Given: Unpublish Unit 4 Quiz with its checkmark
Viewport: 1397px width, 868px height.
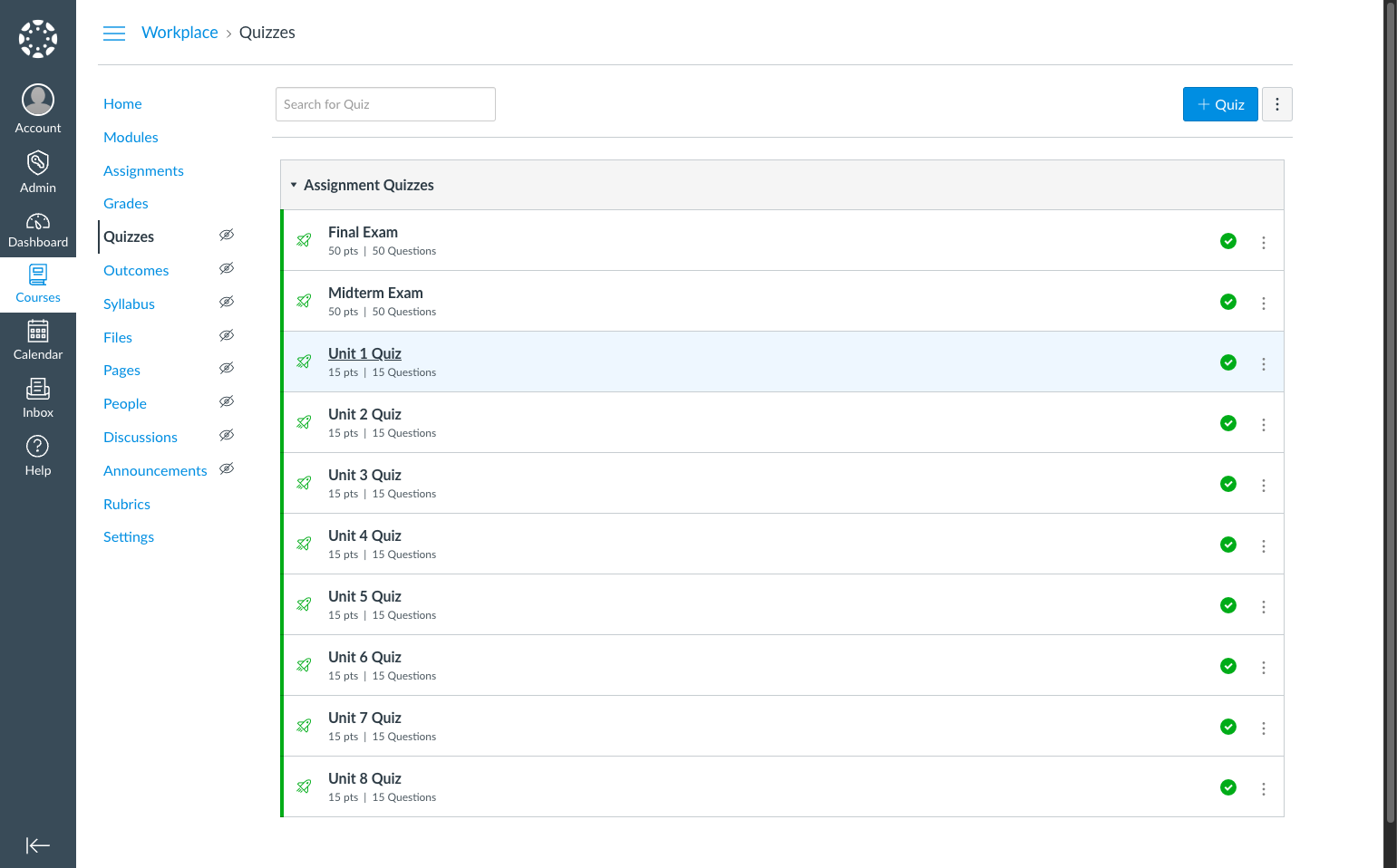Looking at the screenshot, I should coord(1228,545).
